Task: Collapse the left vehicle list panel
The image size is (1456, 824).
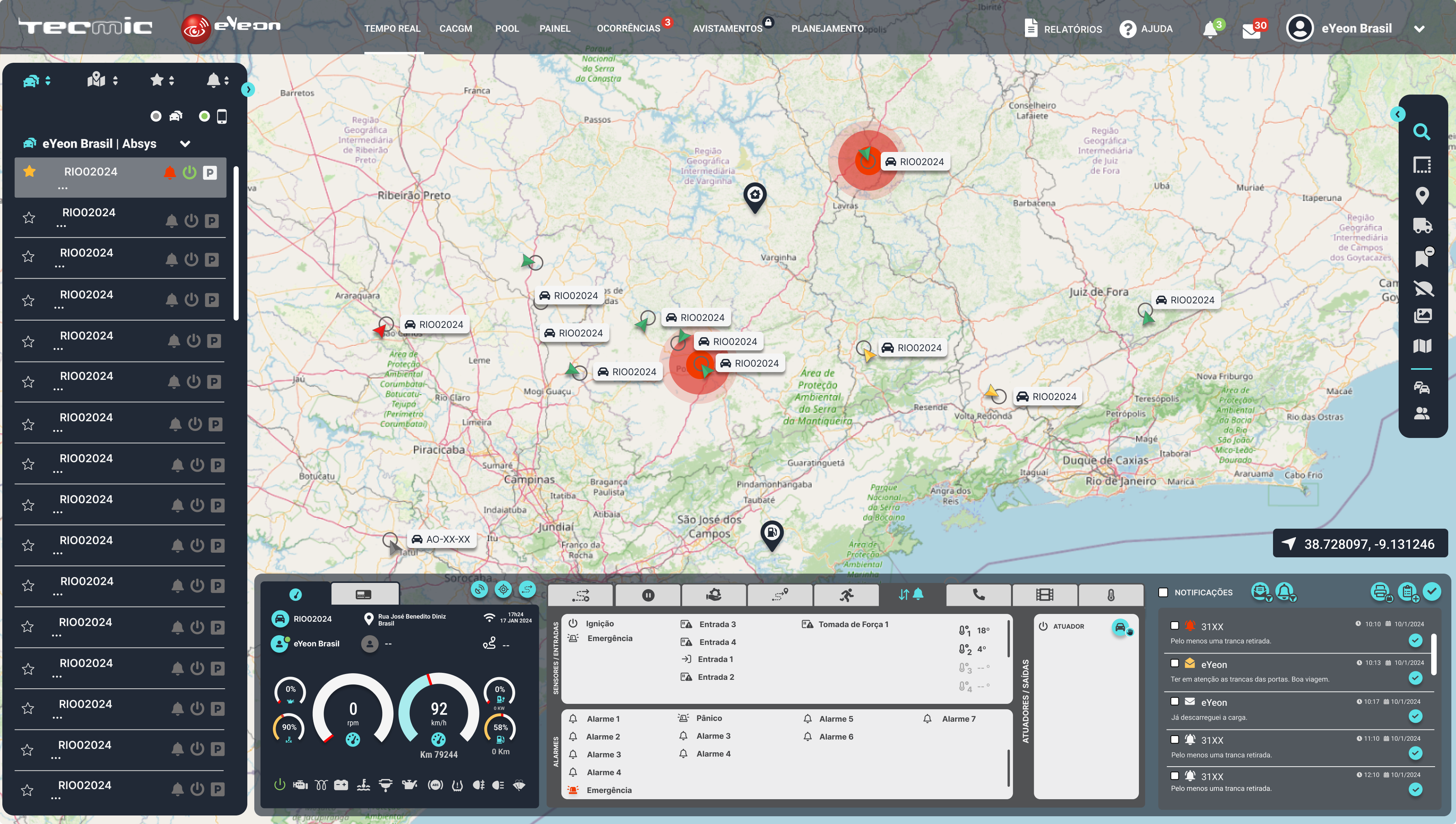Action: pos(248,90)
